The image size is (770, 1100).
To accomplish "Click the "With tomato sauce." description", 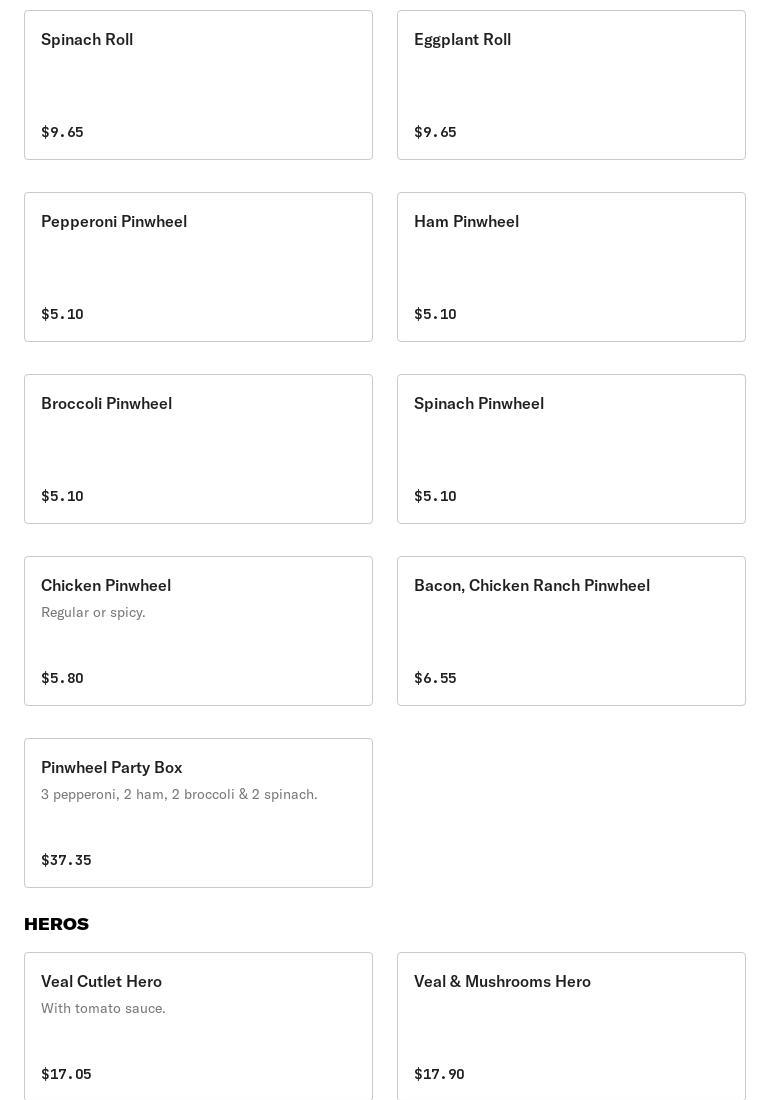I will coord(103,1008).
